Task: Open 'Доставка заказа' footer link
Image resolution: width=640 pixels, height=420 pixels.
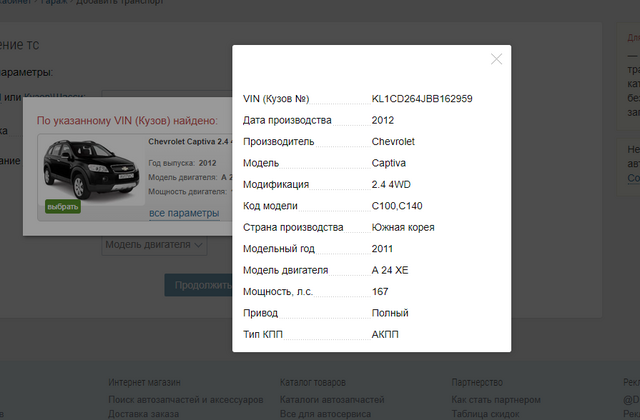Action: coord(143,414)
